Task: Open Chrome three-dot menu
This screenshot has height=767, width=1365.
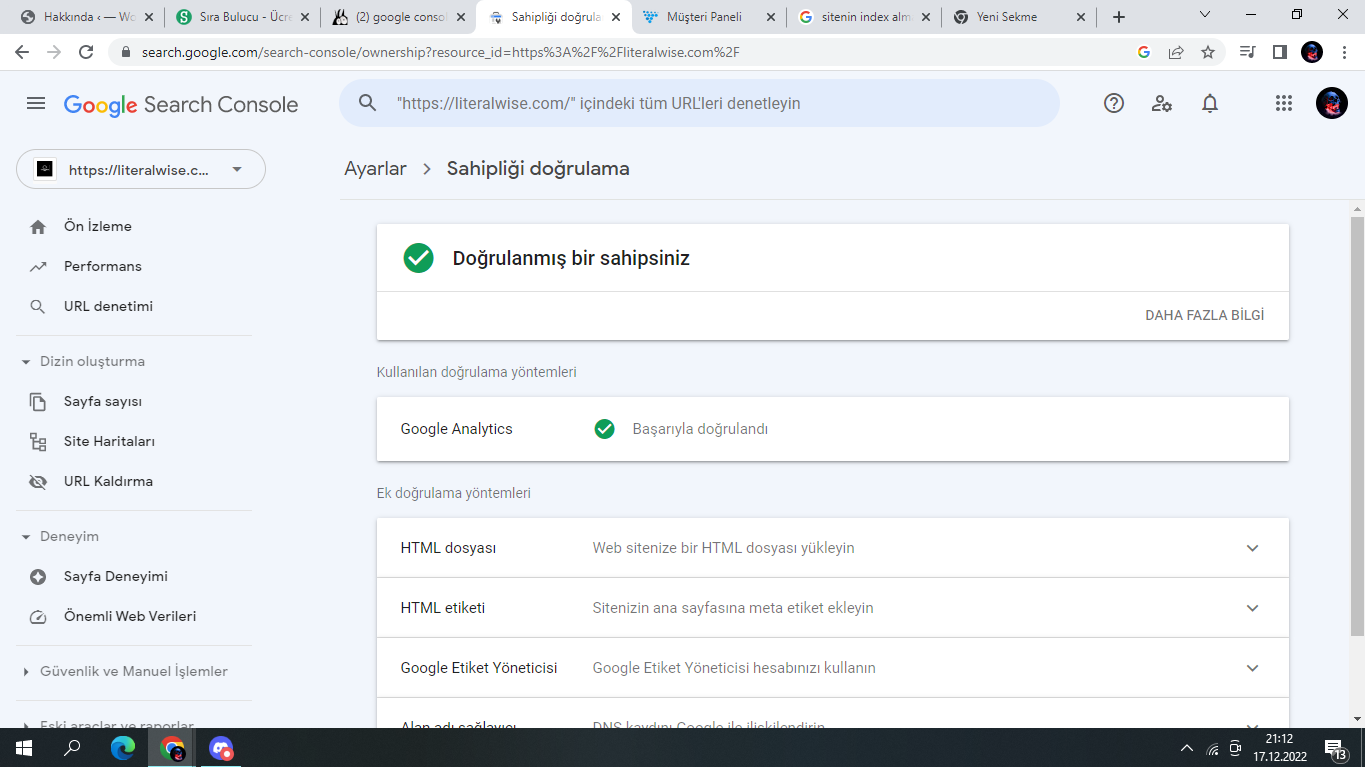Action: pos(1343,52)
